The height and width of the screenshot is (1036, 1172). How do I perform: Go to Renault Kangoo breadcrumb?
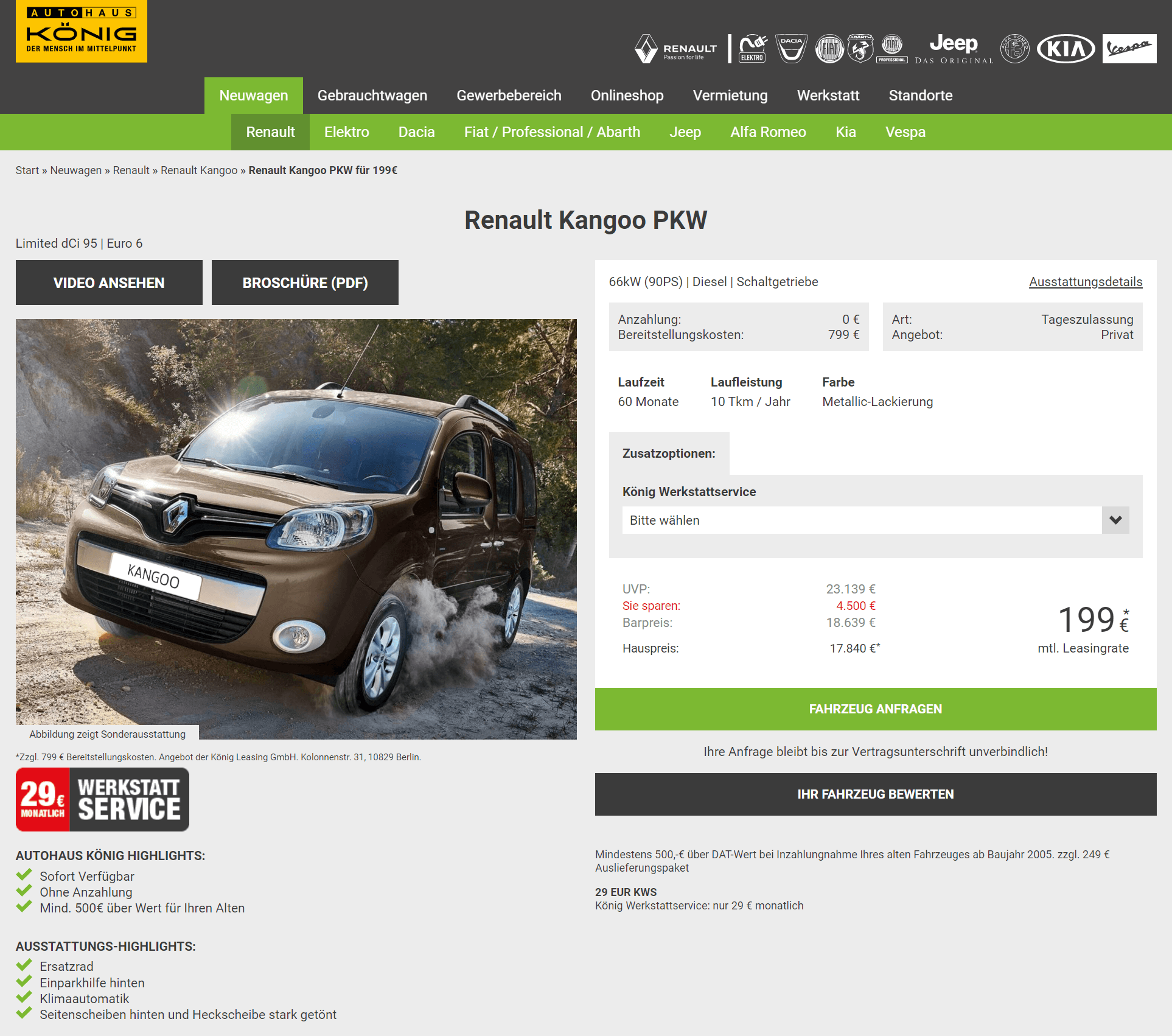pos(199,170)
